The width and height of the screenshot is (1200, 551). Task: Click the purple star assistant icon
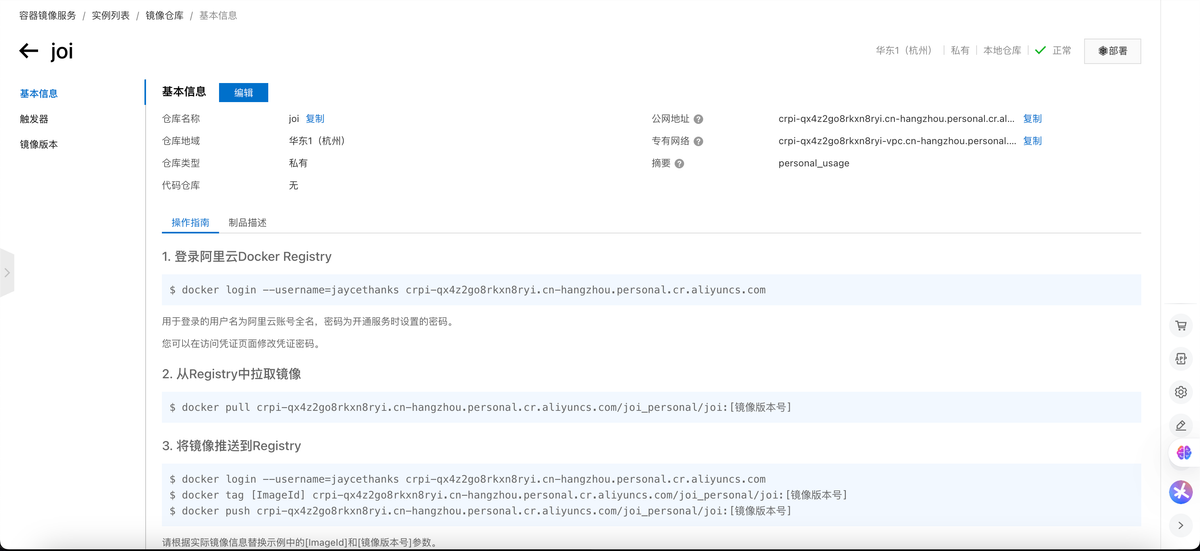pyautogui.click(x=1181, y=491)
